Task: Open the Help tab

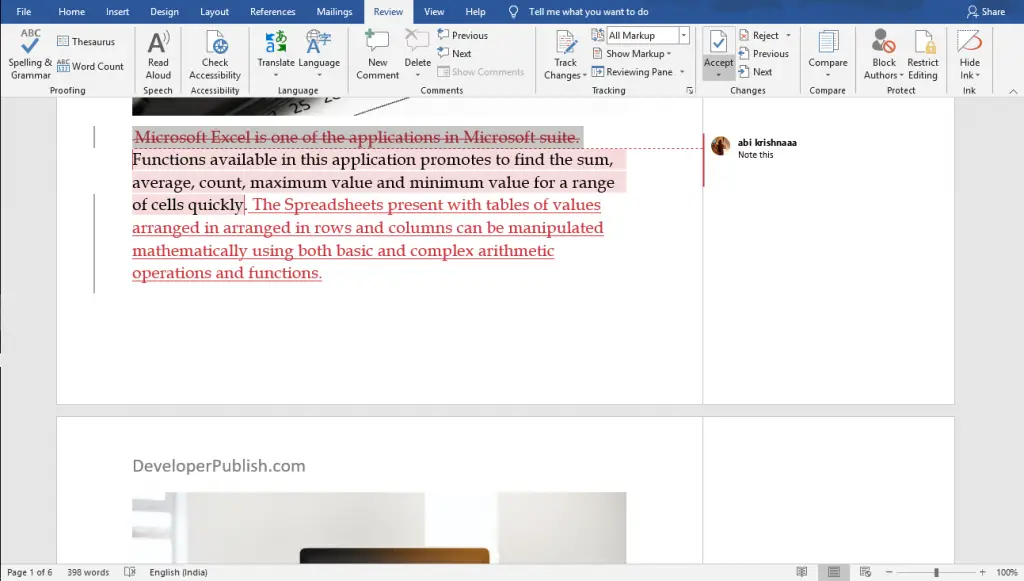Action: 475,12
